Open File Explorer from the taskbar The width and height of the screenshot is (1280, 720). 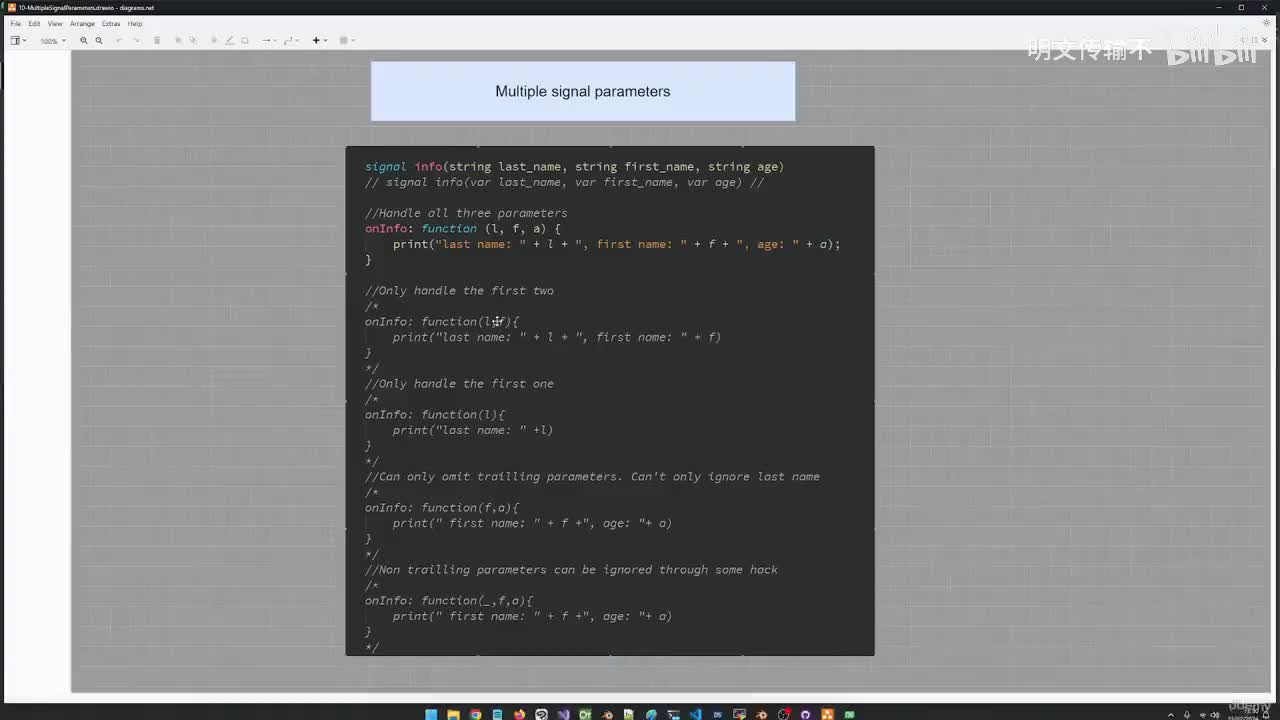click(453, 714)
